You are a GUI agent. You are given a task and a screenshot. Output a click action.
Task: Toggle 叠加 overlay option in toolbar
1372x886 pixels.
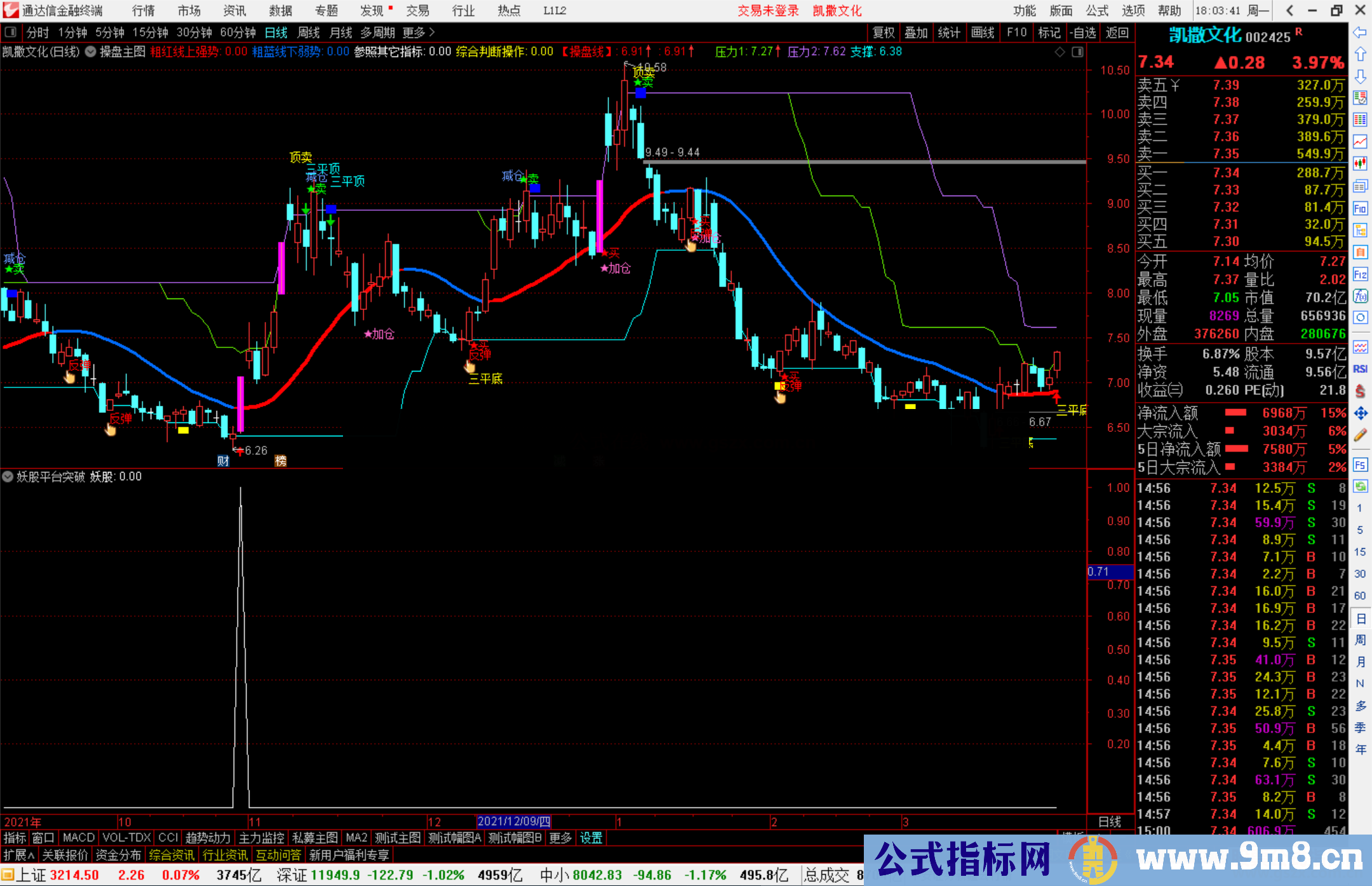tap(916, 32)
